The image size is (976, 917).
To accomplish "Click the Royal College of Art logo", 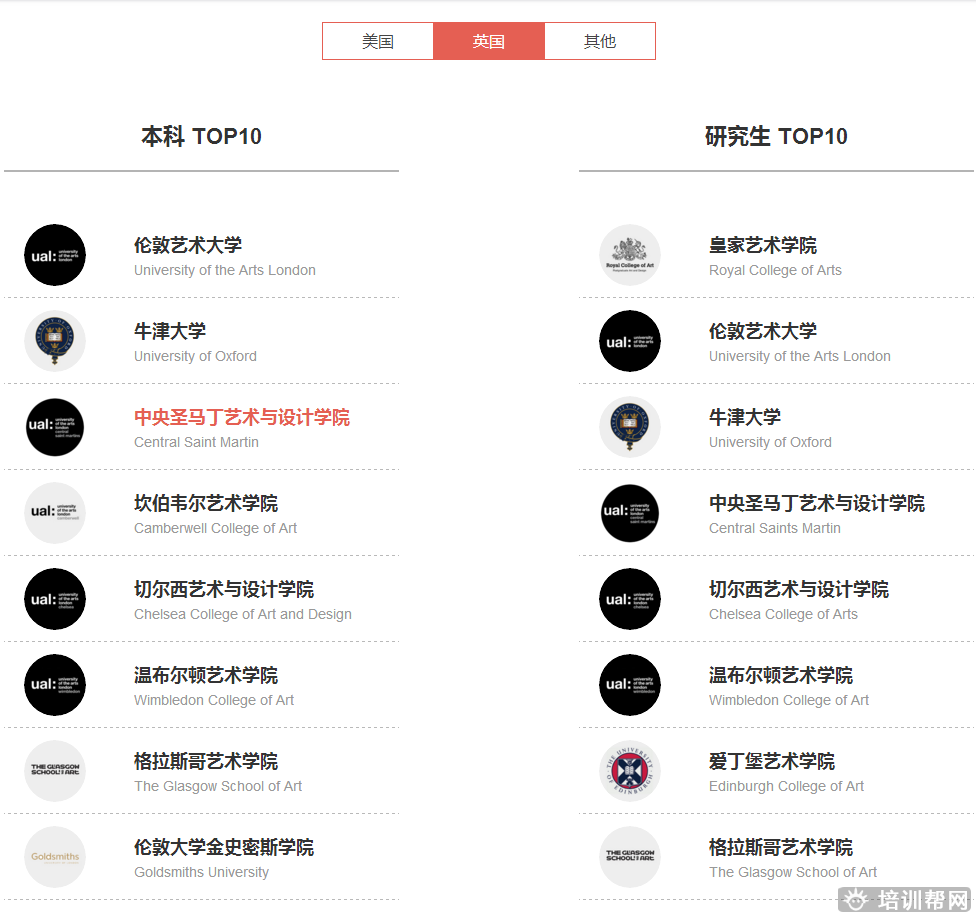I will point(630,255).
